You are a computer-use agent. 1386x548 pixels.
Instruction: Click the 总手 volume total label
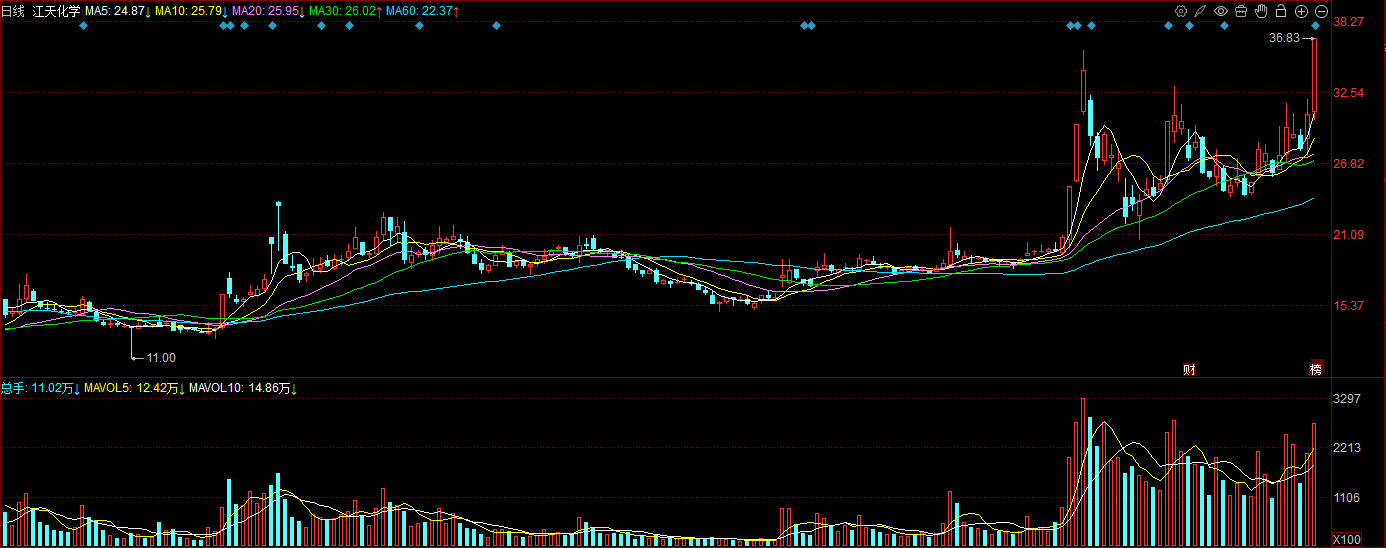40,387
